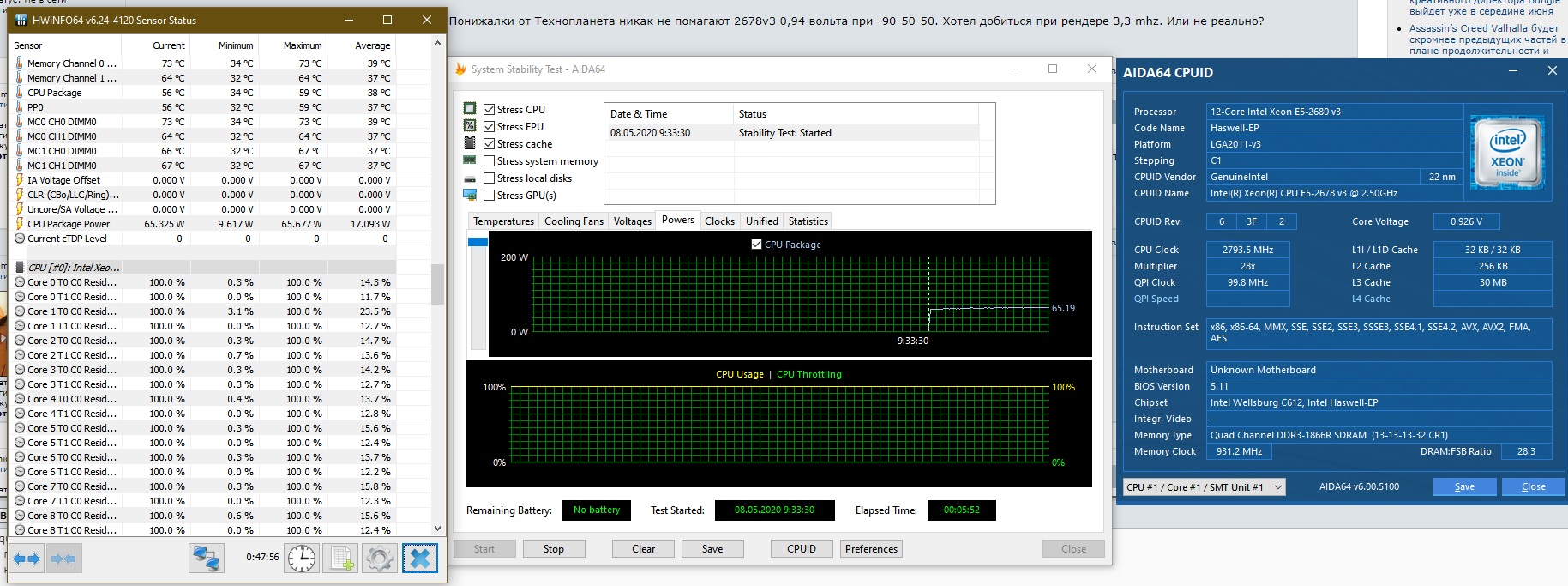Image resolution: width=1568 pixels, height=586 pixels.
Task: Uncheck Stress CPU checkbox
Action: pyautogui.click(x=489, y=109)
